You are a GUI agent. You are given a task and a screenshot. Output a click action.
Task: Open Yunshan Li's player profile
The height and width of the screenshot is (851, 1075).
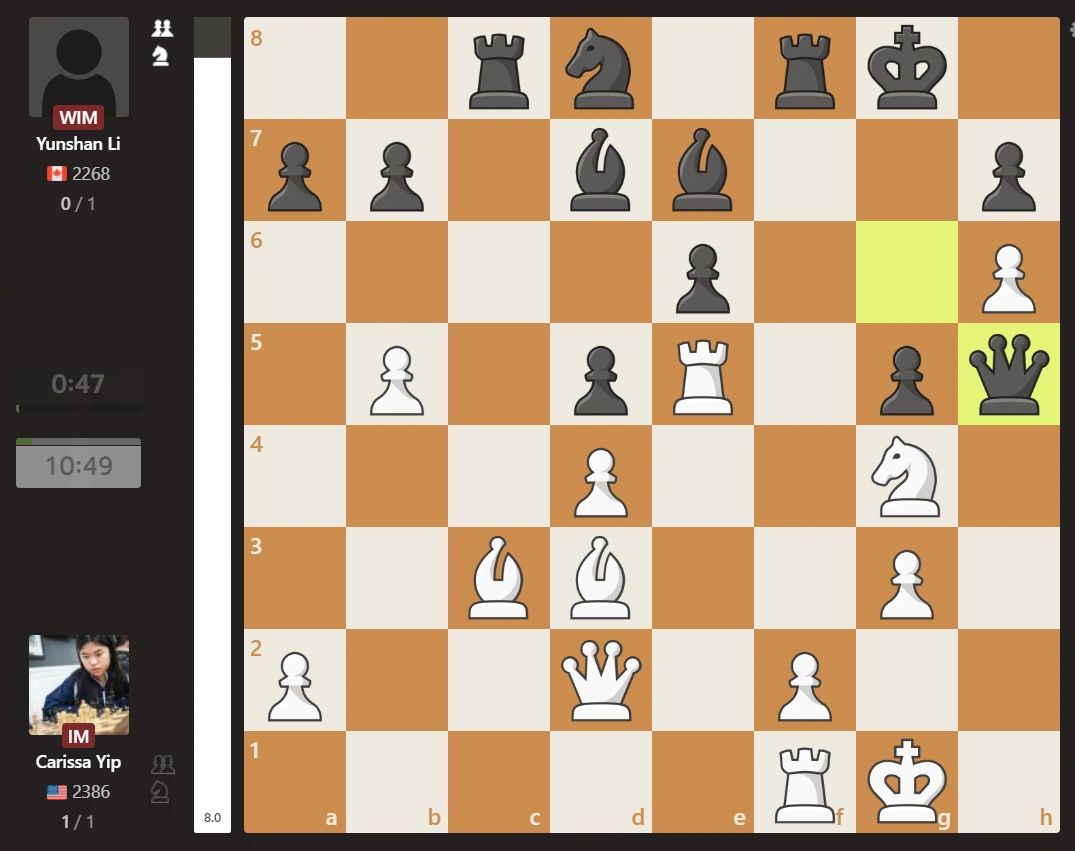(x=78, y=143)
